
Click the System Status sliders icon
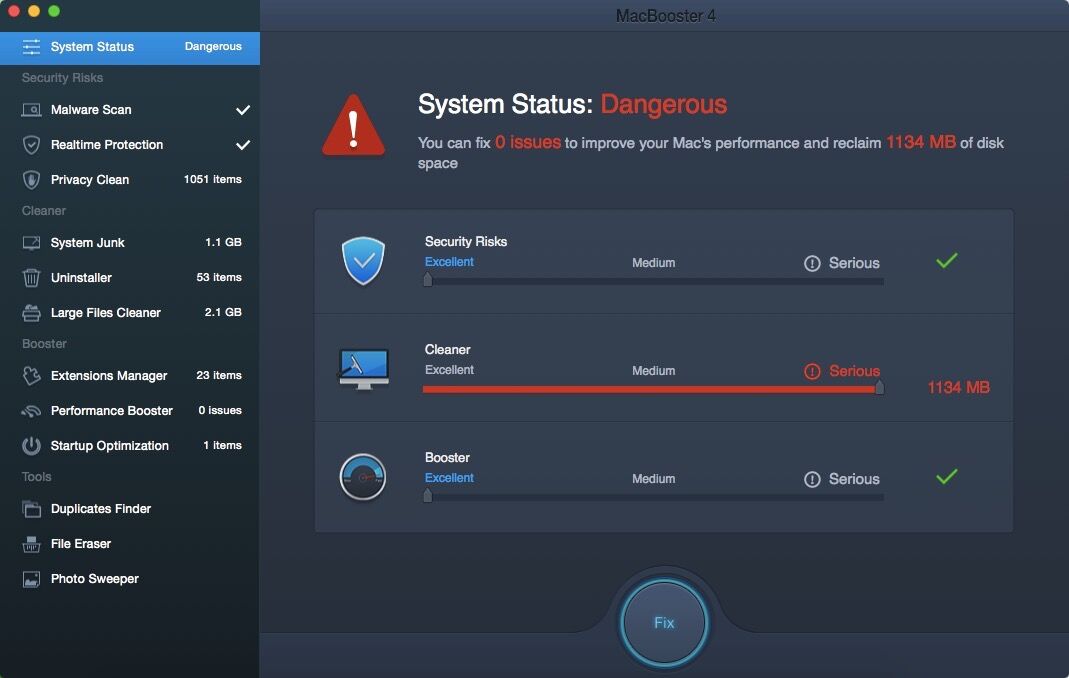[31, 47]
